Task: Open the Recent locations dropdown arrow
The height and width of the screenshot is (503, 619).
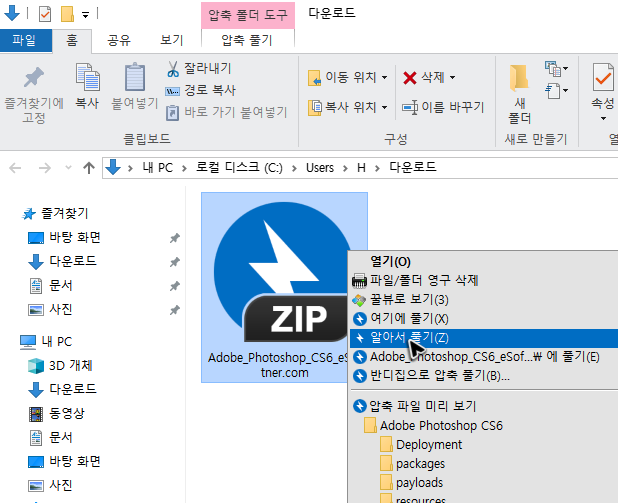Action: [x=68, y=168]
